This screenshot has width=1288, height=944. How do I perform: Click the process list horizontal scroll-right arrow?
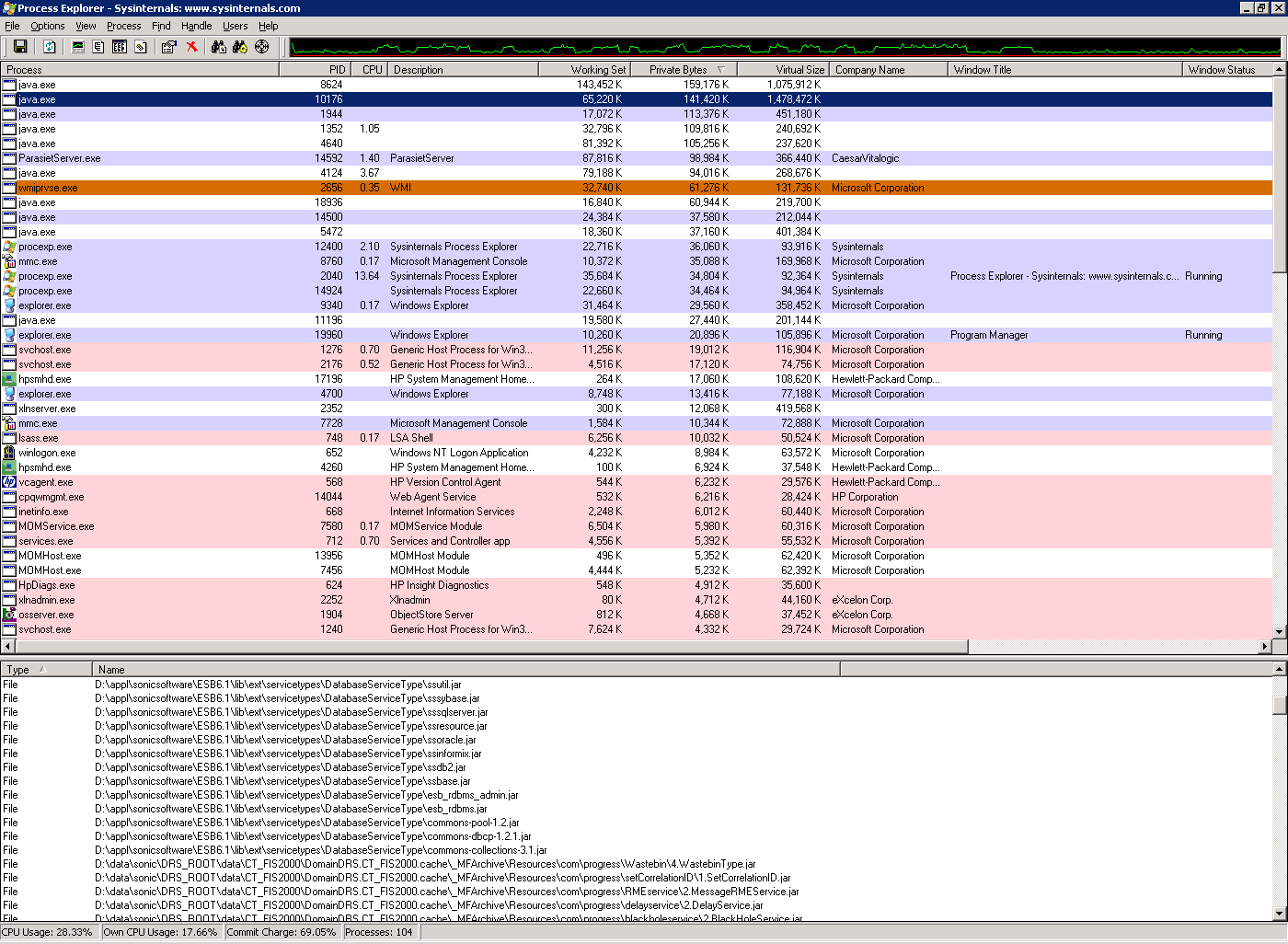pos(1264,647)
